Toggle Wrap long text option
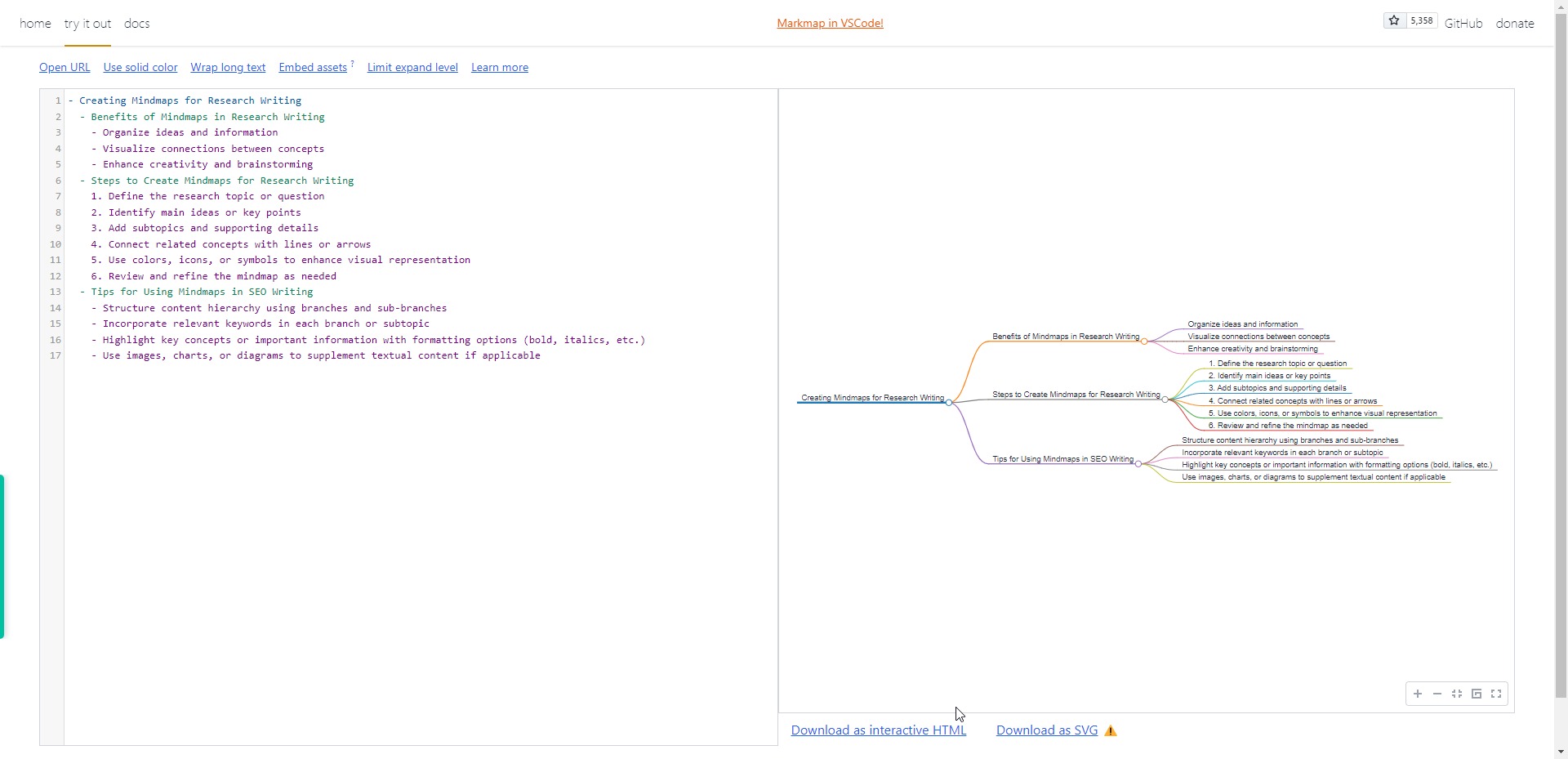1568x759 pixels. click(228, 68)
